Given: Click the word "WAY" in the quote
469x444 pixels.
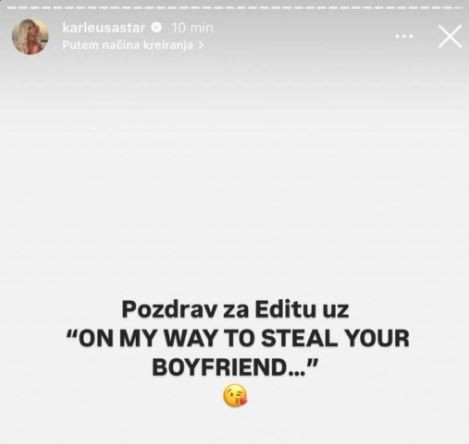Looking at the screenshot, I should point(191,339).
